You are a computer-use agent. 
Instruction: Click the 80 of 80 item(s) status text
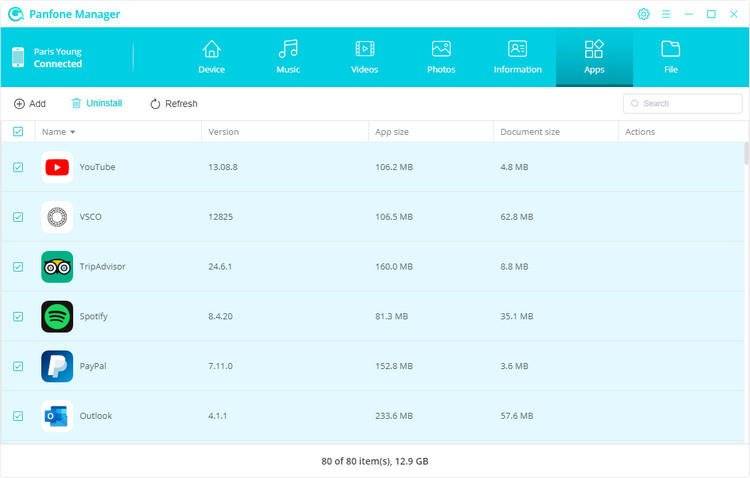pyautogui.click(x=375, y=461)
